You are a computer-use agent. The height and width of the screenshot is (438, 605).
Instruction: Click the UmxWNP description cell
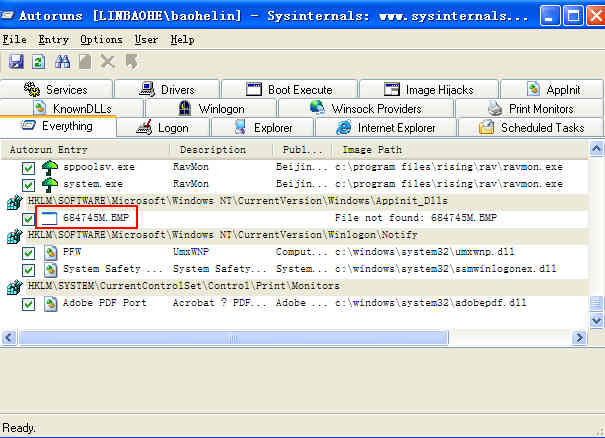(191, 252)
